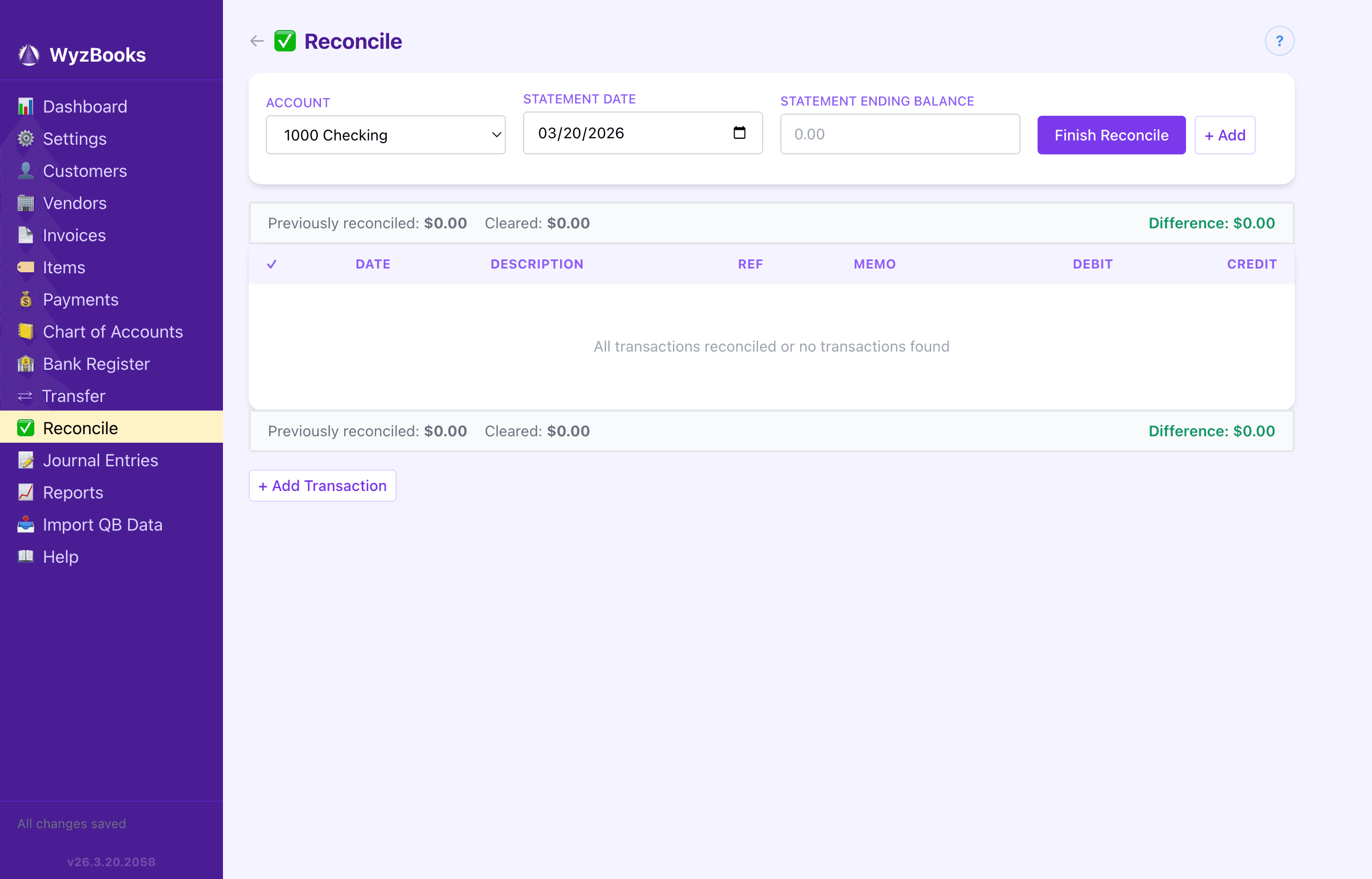Click the Statement Ending Balance input field
Image resolution: width=1372 pixels, height=879 pixels.
point(899,134)
